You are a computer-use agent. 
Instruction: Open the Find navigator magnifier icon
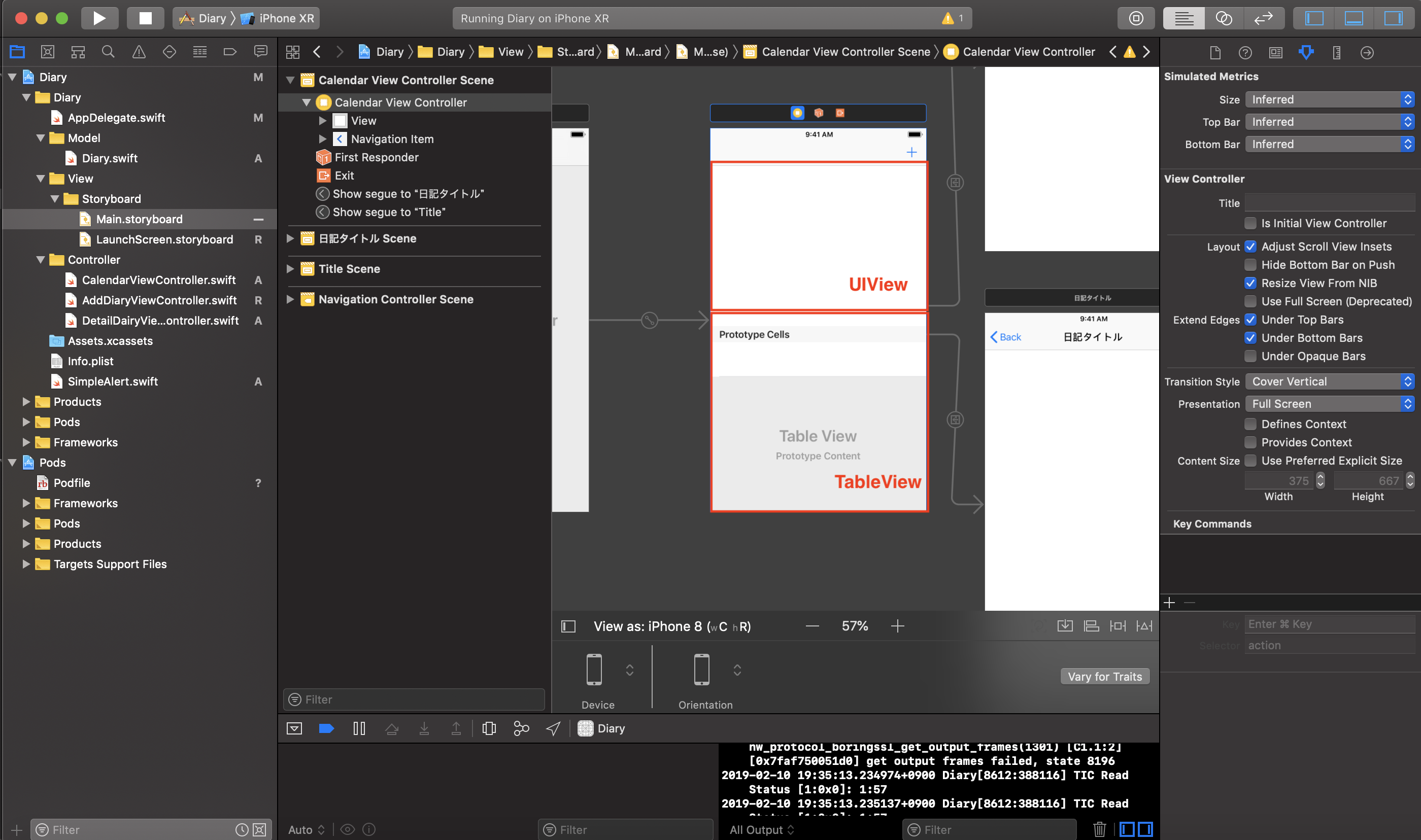point(108,52)
